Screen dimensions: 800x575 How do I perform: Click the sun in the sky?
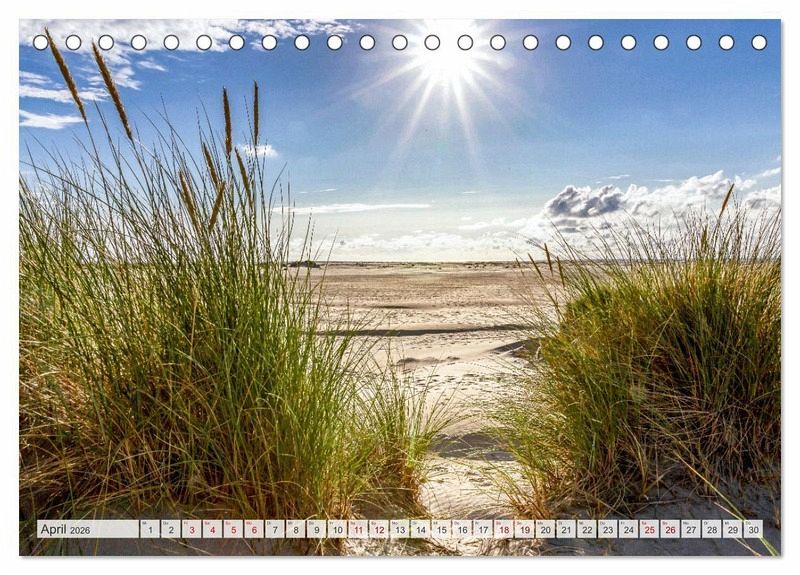pyautogui.click(x=447, y=62)
